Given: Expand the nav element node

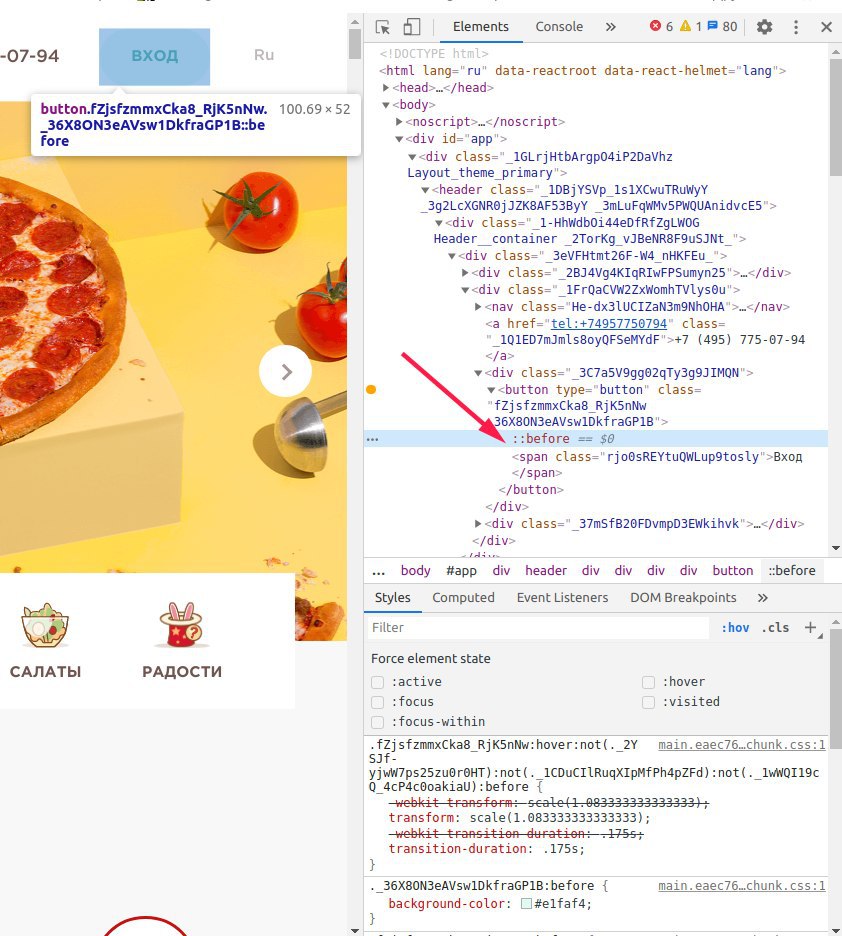Looking at the screenshot, I should 478,307.
